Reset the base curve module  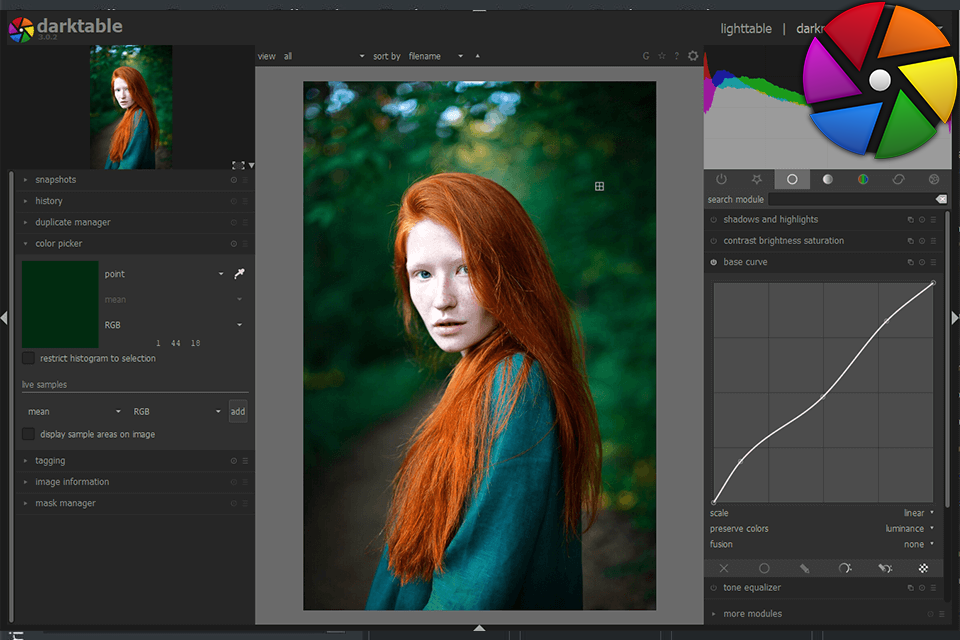tap(921, 262)
